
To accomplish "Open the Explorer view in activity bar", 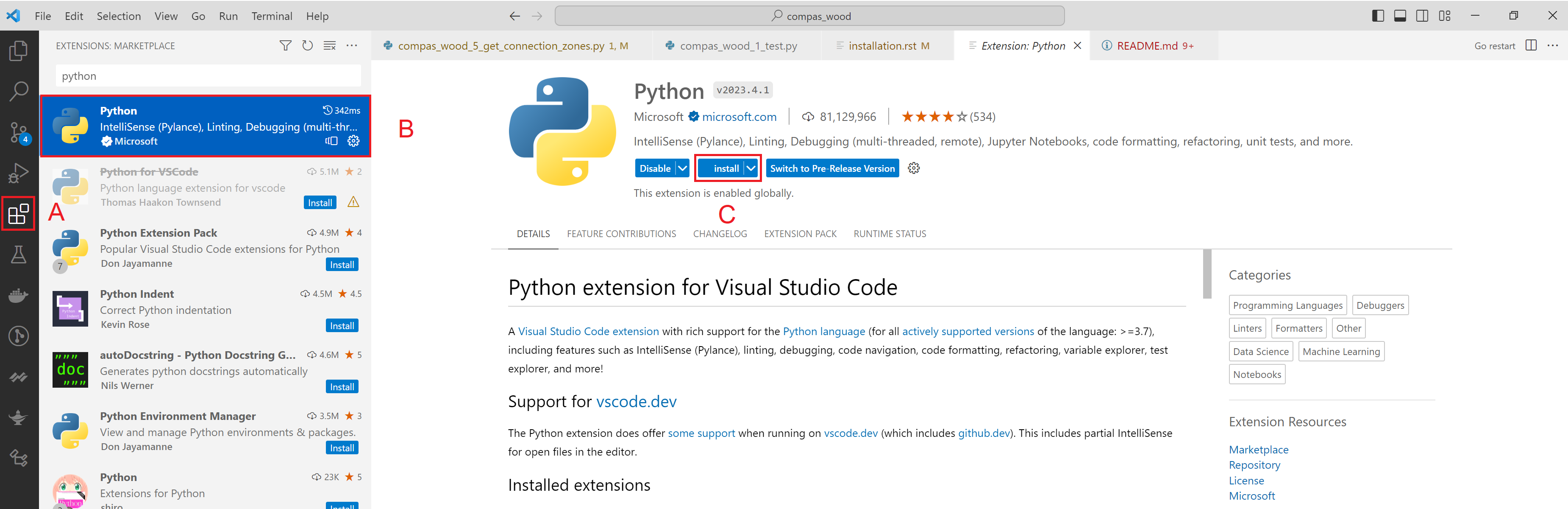I will tap(18, 50).
